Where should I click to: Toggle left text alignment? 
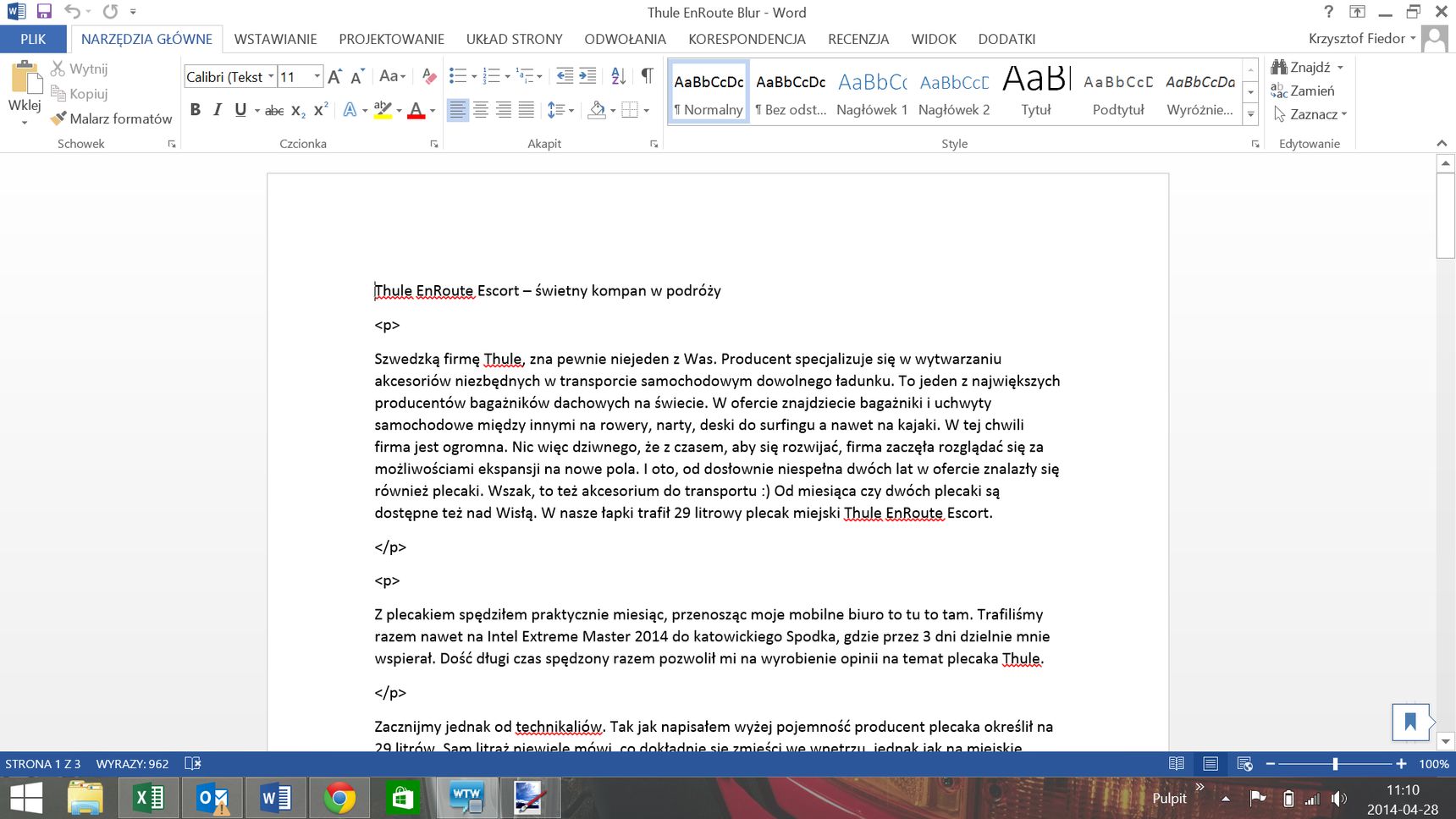point(458,110)
